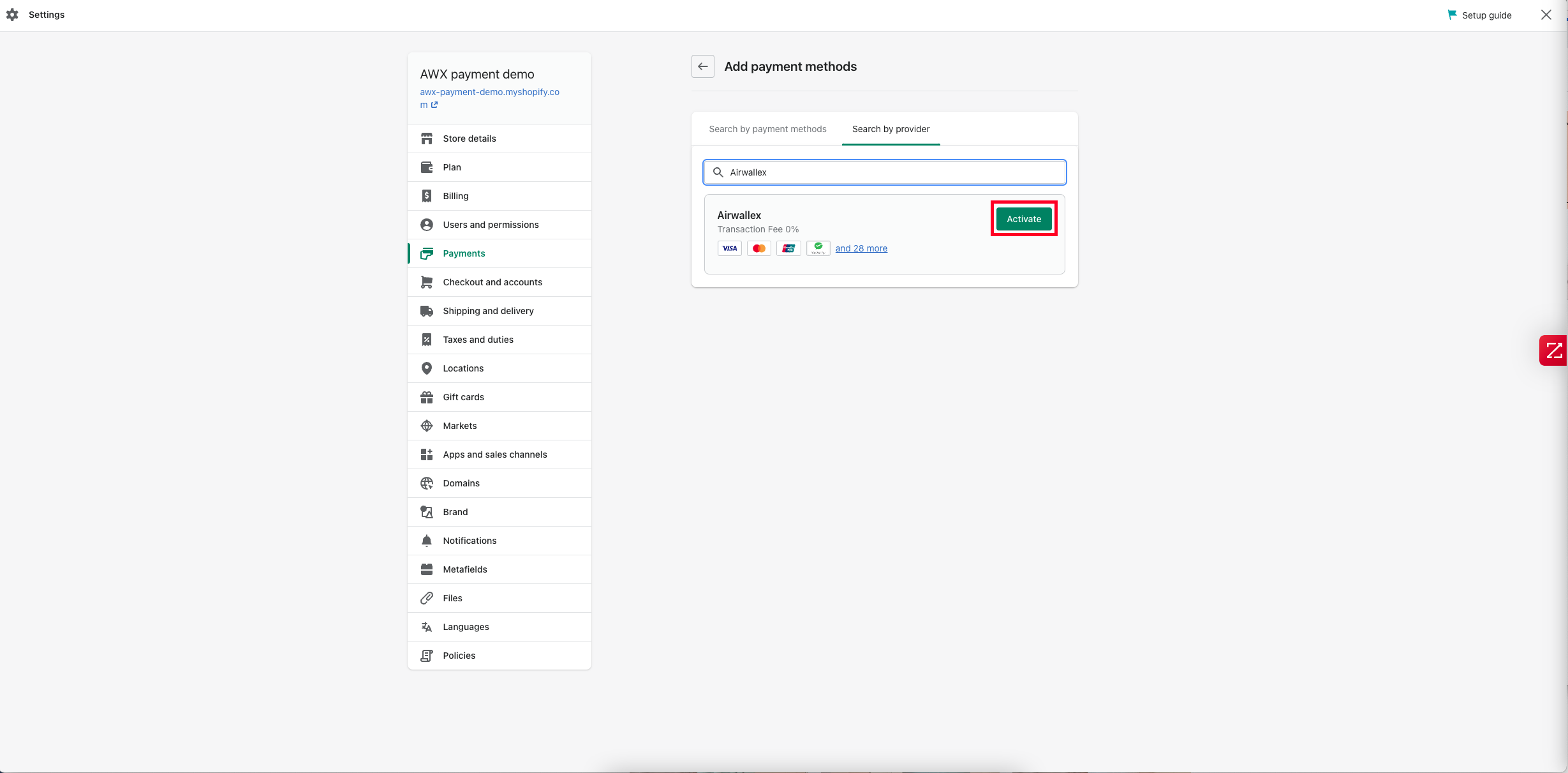The height and width of the screenshot is (773, 1568).
Task: Click the Setup guide flag icon
Action: [x=1452, y=15]
